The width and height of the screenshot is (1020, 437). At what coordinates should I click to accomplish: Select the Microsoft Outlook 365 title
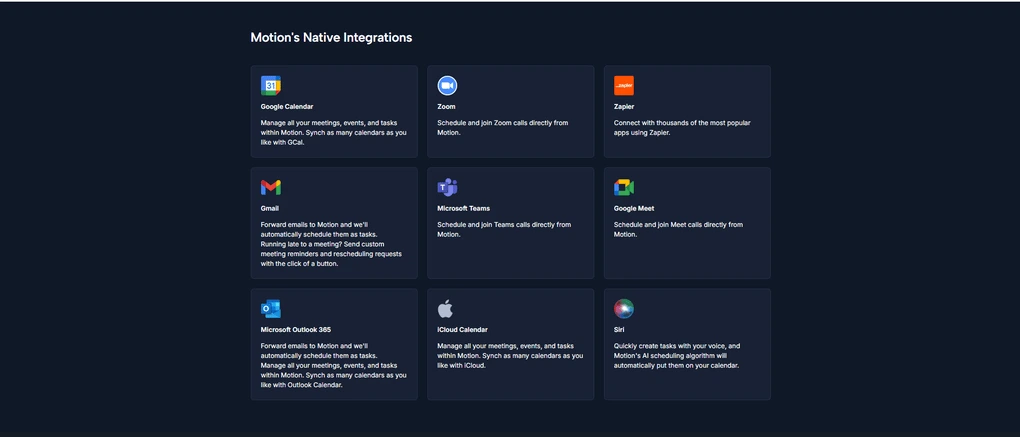296,330
